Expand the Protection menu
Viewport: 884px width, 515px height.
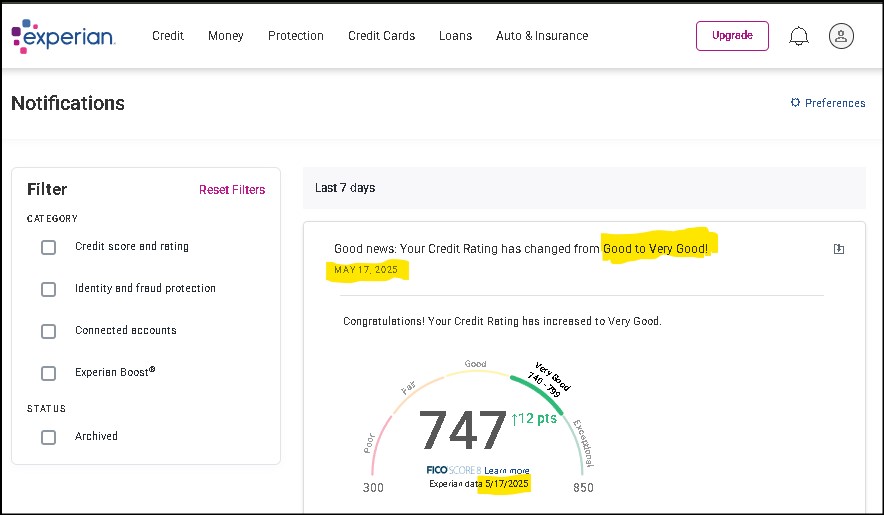tap(296, 36)
